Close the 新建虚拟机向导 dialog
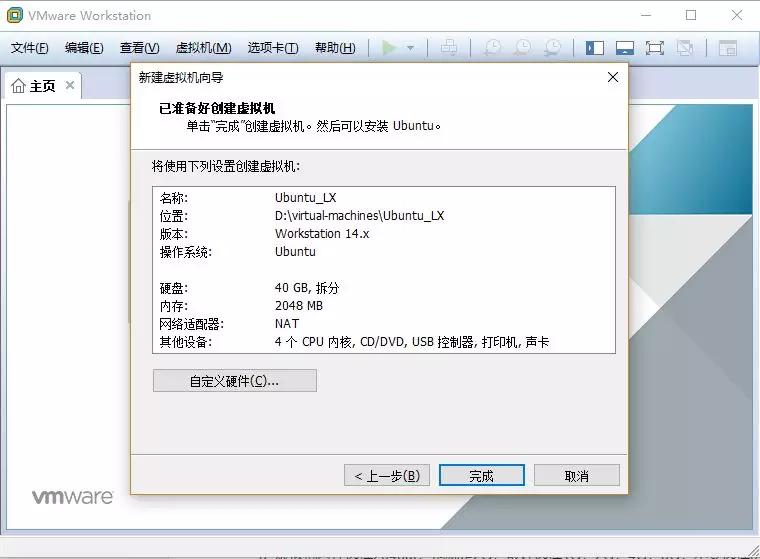The width and height of the screenshot is (760, 559). (613, 77)
